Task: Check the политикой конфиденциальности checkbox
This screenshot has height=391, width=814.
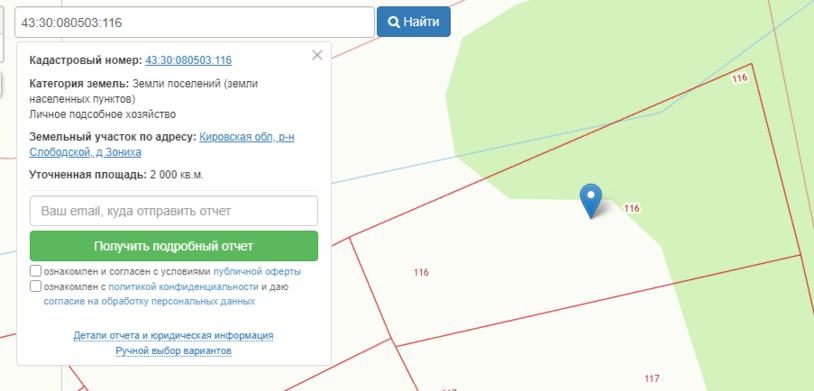Action: pos(36,286)
